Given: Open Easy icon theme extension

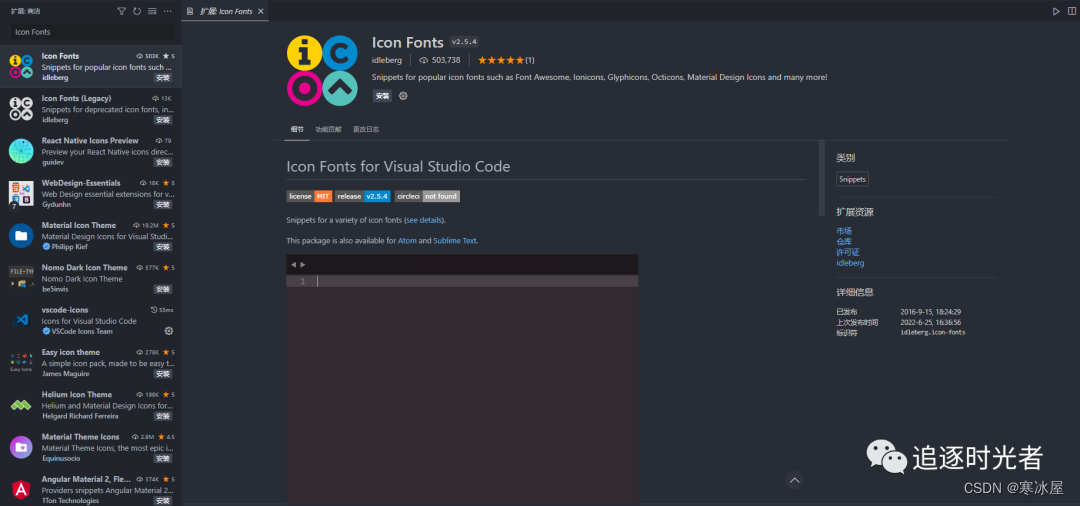Looking at the screenshot, I should (x=90, y=363).
